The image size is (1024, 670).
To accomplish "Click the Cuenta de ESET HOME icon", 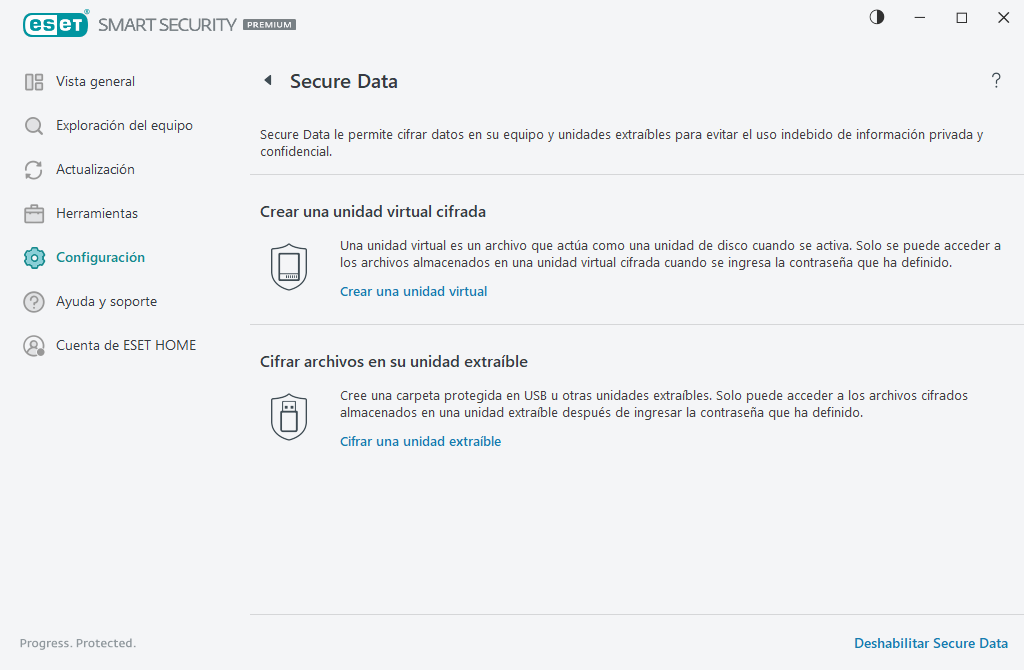I will [x=33, y=345].
